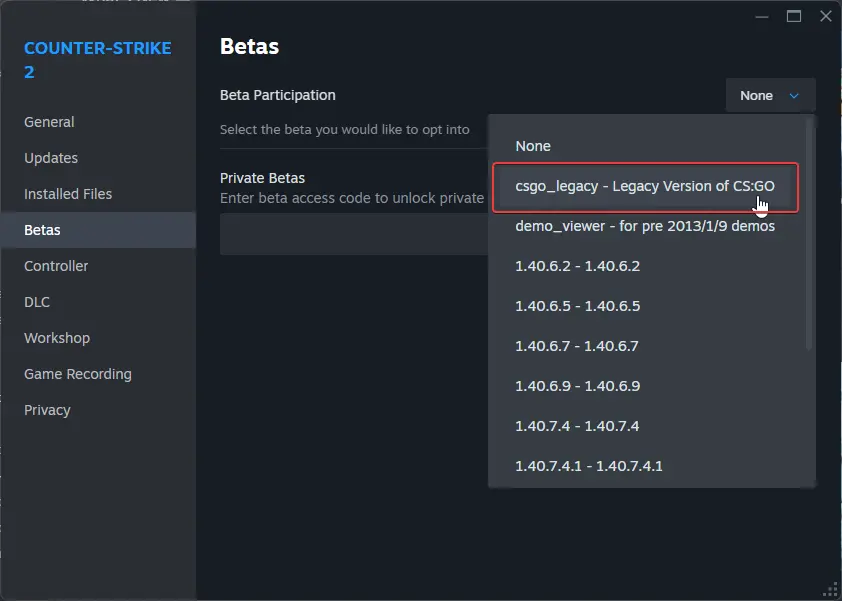Viewport: 842px width, 601px height.
Task: Pick beta version 1.40.6.7
Action: [x=645, y=346]
